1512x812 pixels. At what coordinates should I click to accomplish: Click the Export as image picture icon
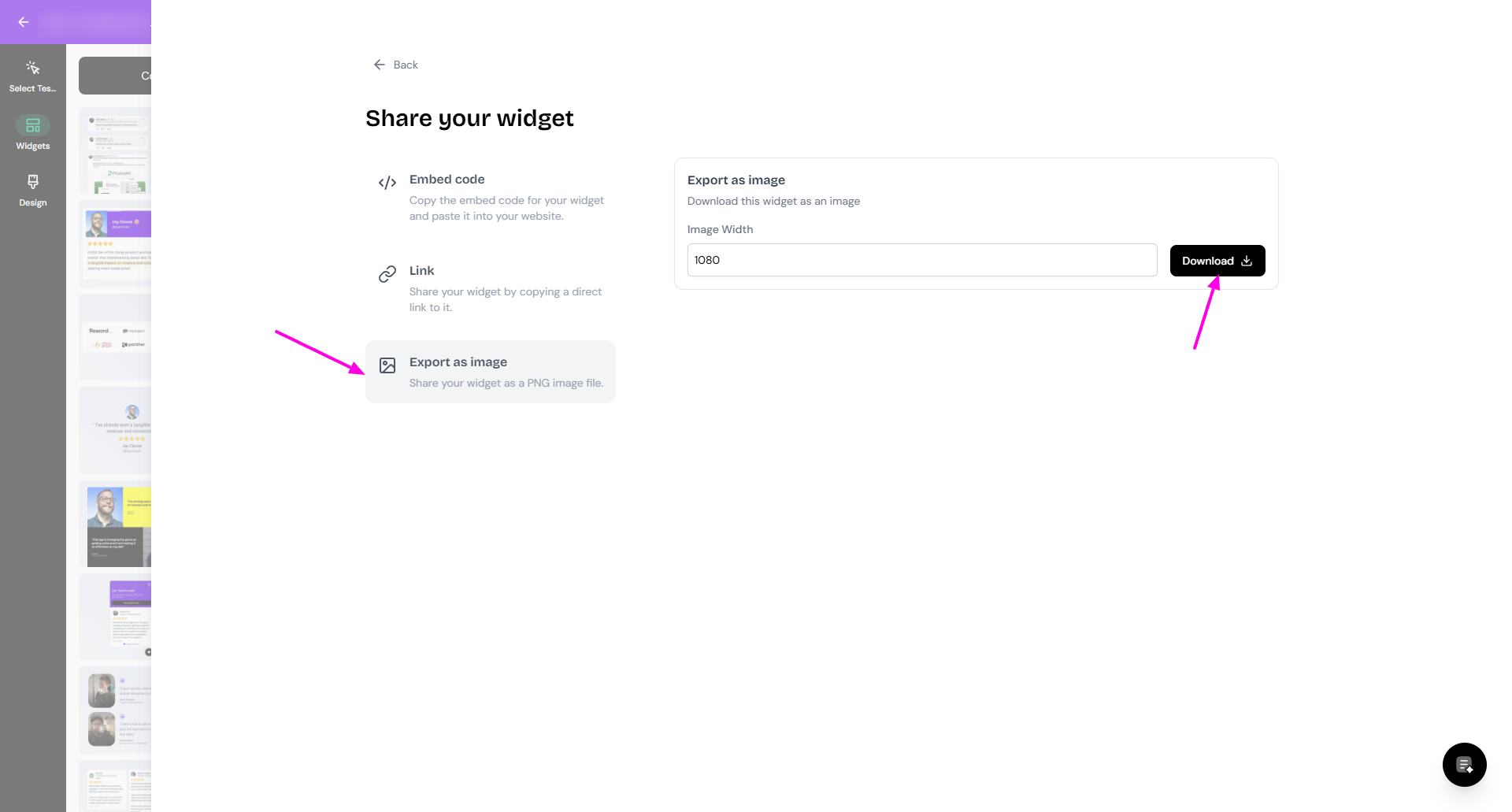[x=387, y=365]
